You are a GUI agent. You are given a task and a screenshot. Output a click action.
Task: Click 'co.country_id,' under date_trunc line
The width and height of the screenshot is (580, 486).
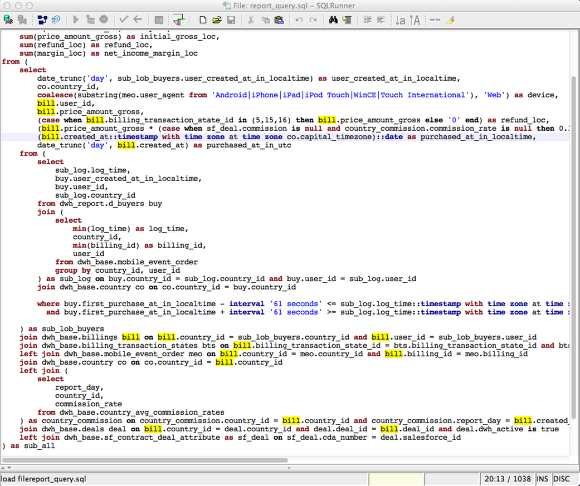tap(68, 87)
